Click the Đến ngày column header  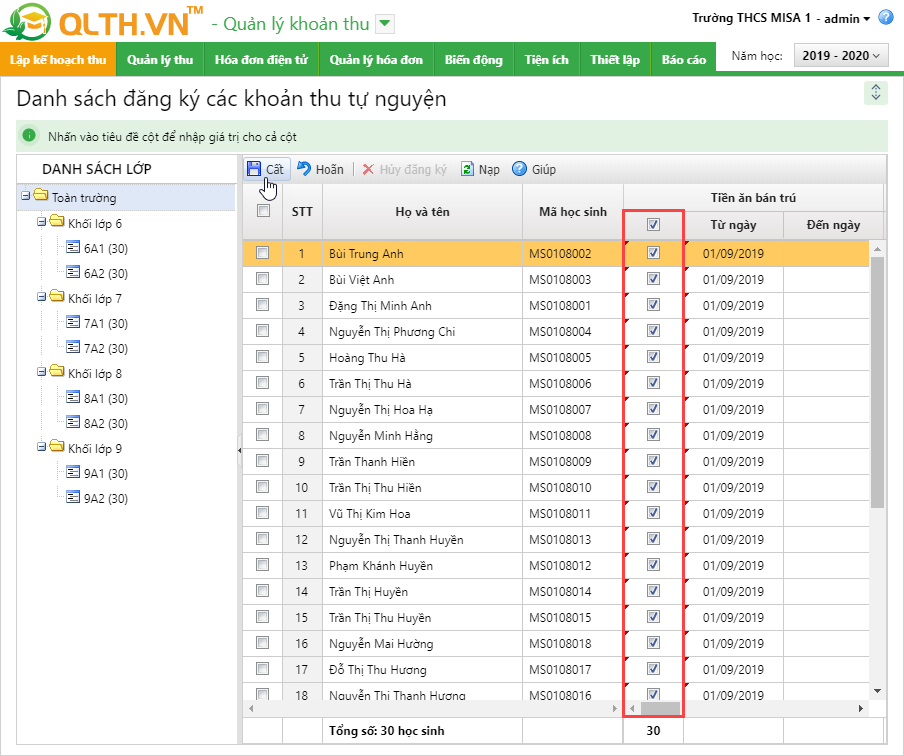point(834,225)
